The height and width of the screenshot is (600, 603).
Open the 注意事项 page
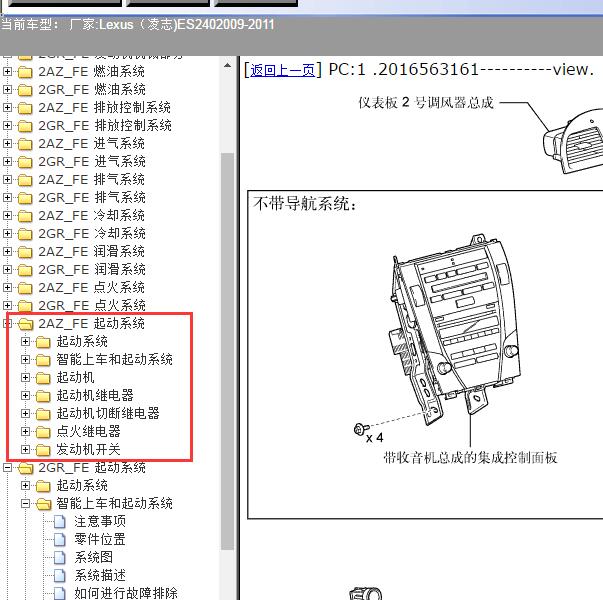tap(100, 522)
